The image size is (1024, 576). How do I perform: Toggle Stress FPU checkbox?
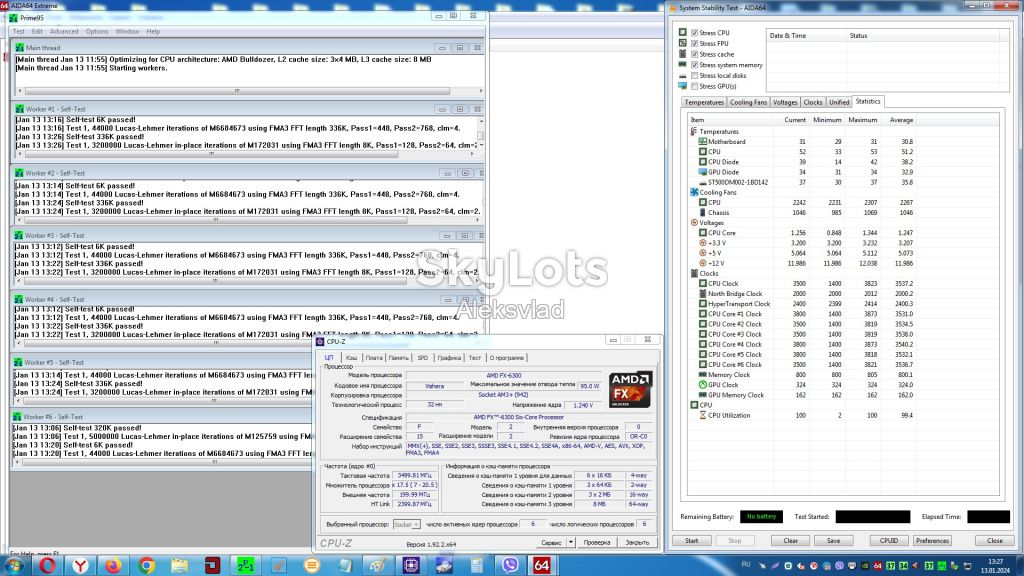pos(694,43)
